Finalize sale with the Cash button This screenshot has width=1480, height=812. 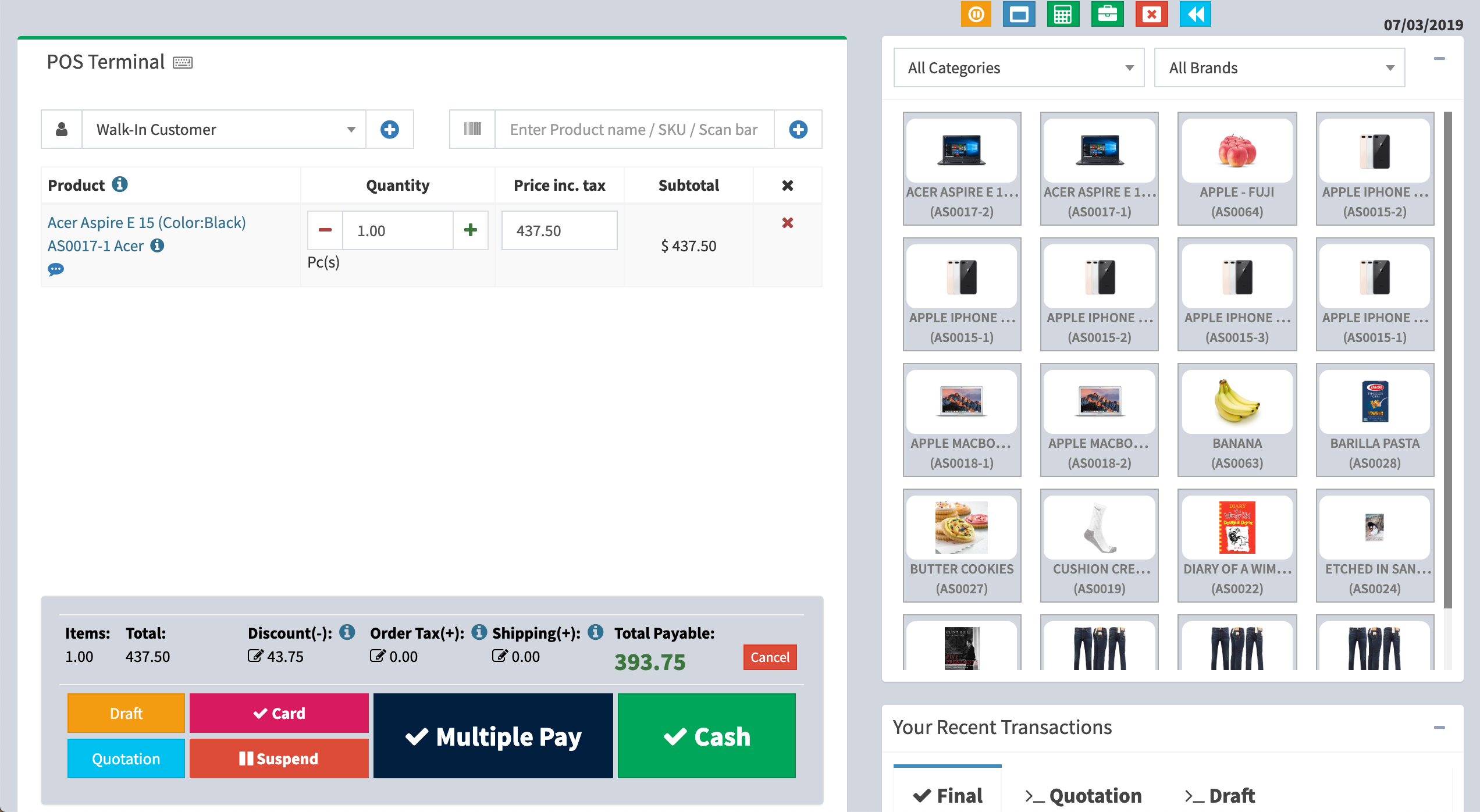(x=707, y=736)
